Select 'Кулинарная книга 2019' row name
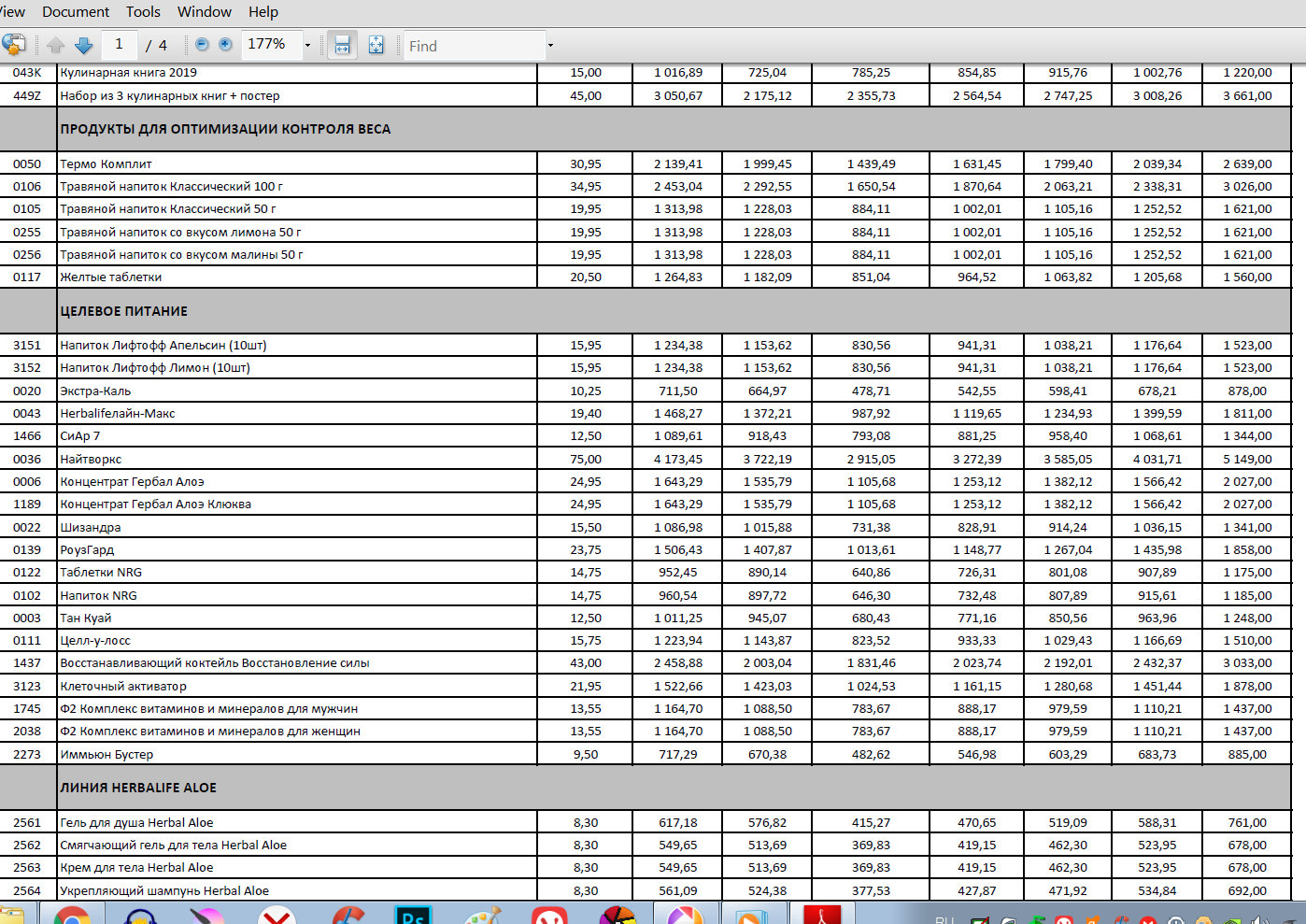The image size is (1306, 924). click(x=128, y=72)
